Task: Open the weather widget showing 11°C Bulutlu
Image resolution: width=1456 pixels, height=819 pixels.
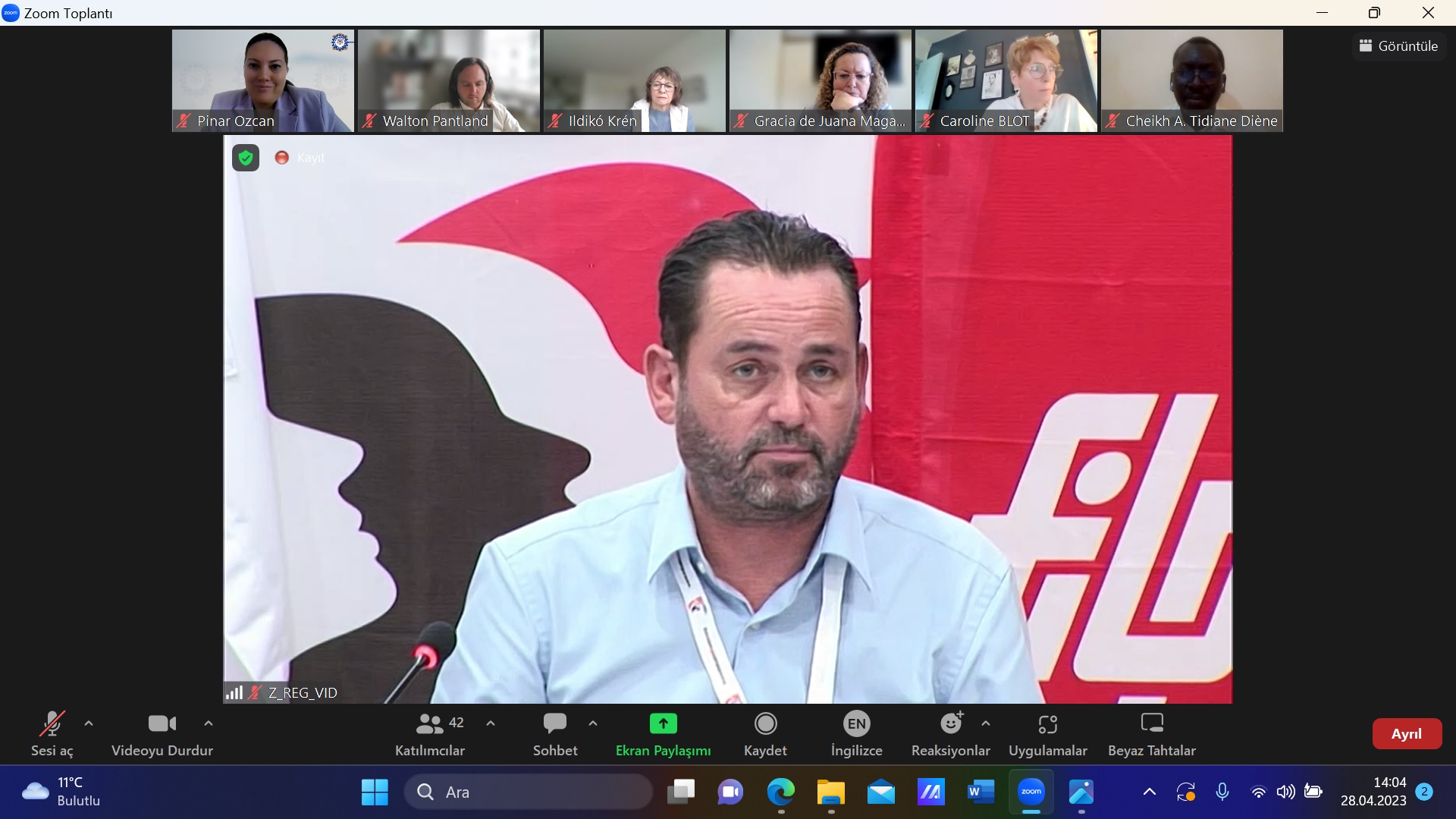Action: (x=61, y=792)
